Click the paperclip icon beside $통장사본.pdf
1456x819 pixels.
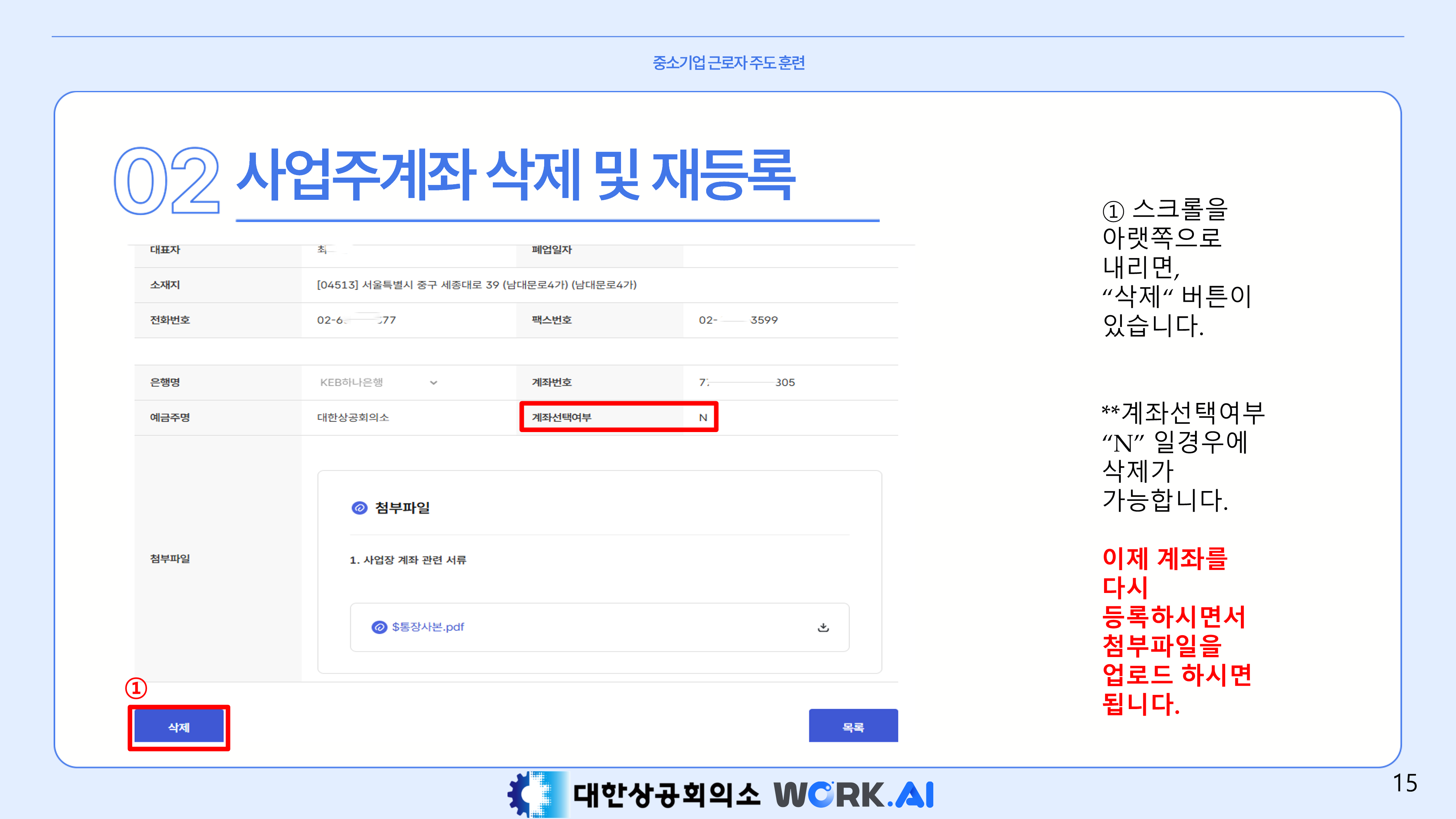[379, 627]
